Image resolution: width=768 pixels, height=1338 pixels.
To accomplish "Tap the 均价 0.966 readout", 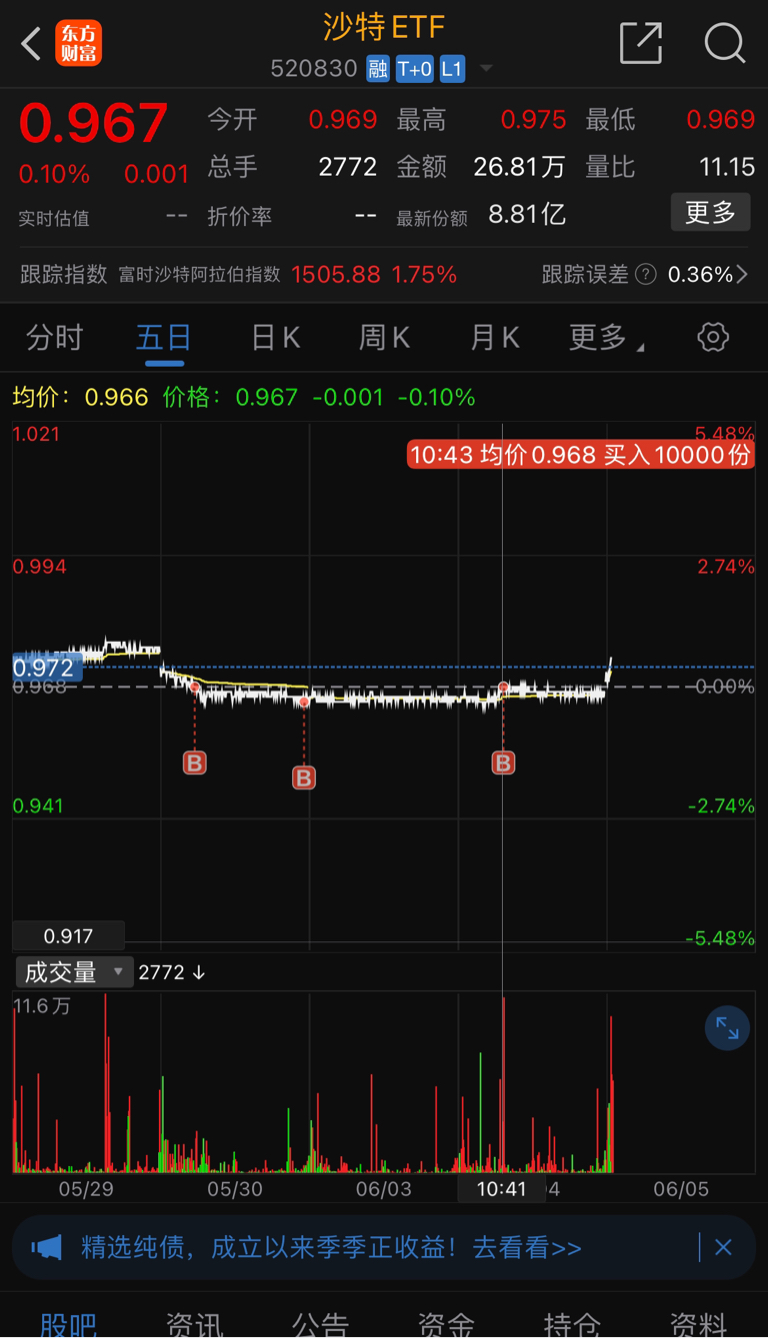I will coord(80,397).
